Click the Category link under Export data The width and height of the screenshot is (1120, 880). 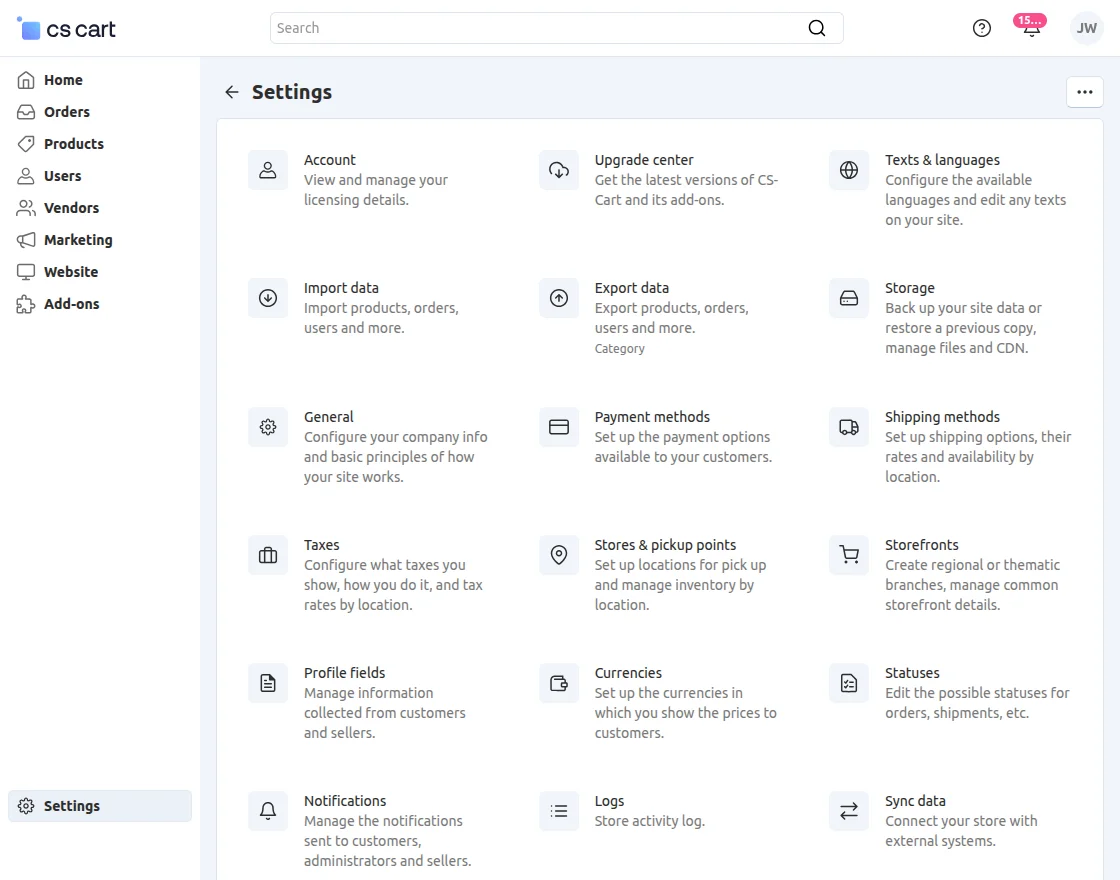[620, 349]
